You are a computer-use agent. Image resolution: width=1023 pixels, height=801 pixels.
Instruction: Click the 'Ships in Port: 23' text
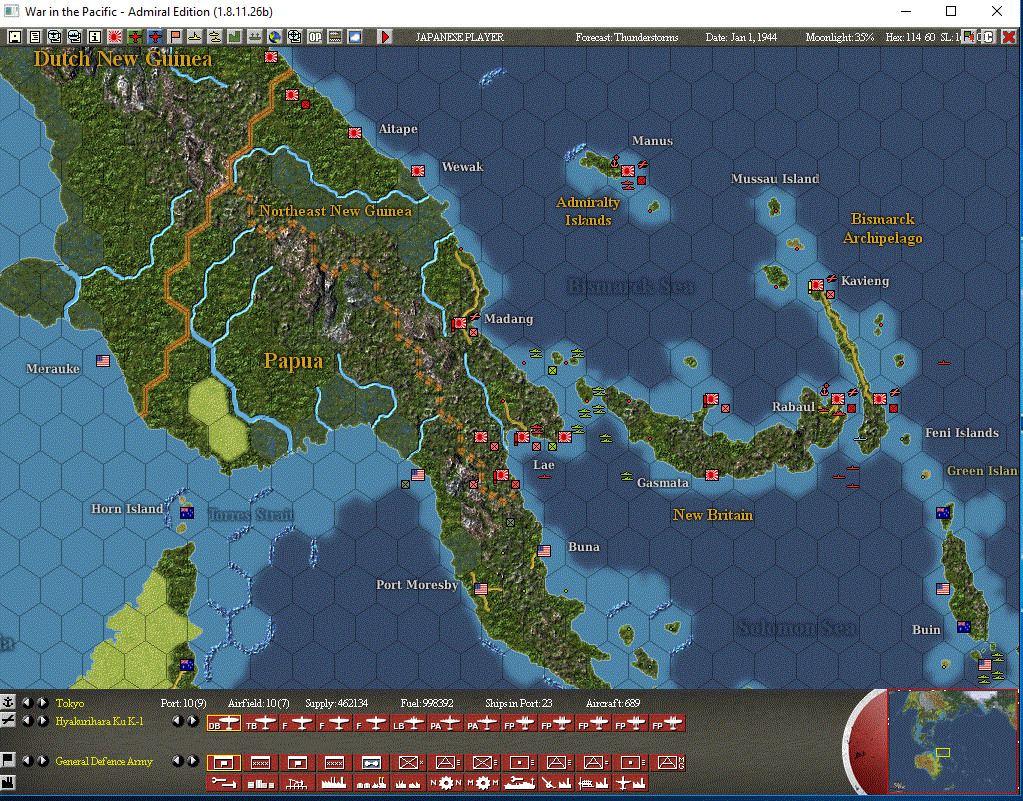519,703
